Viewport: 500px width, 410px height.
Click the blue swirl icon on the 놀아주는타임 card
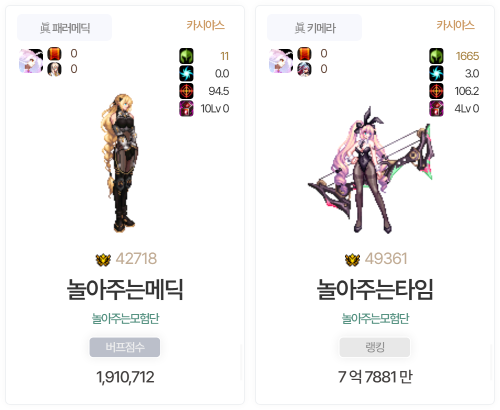point(436,73)
